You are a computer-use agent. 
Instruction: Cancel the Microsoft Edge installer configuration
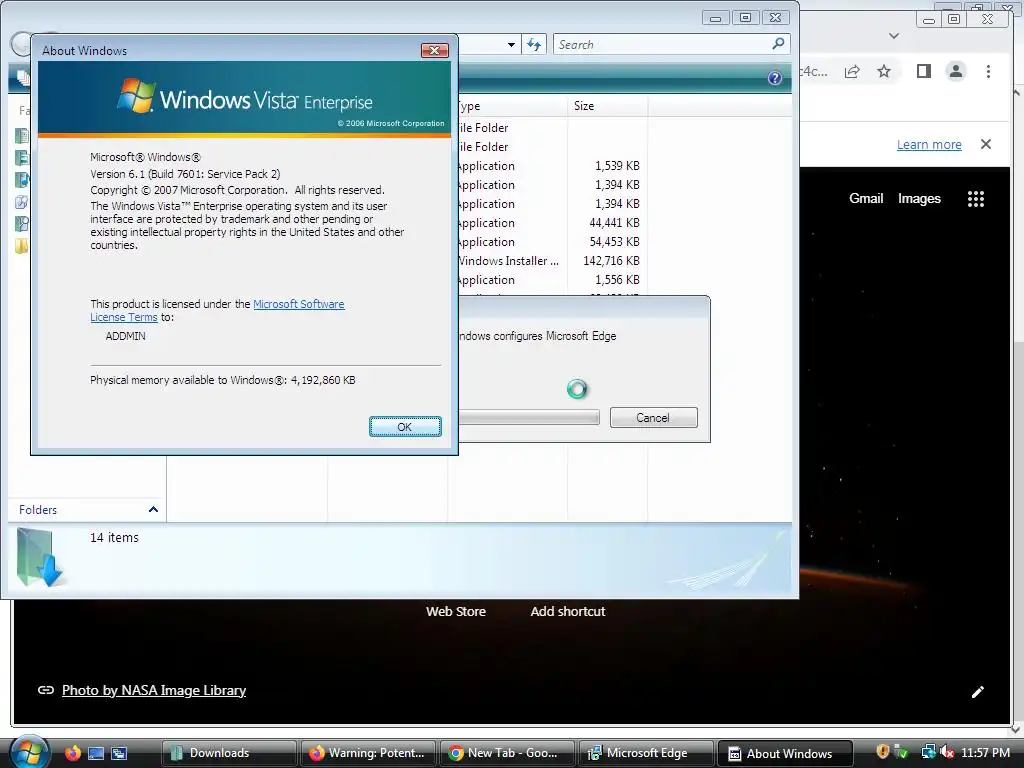(x=653, y=418)
